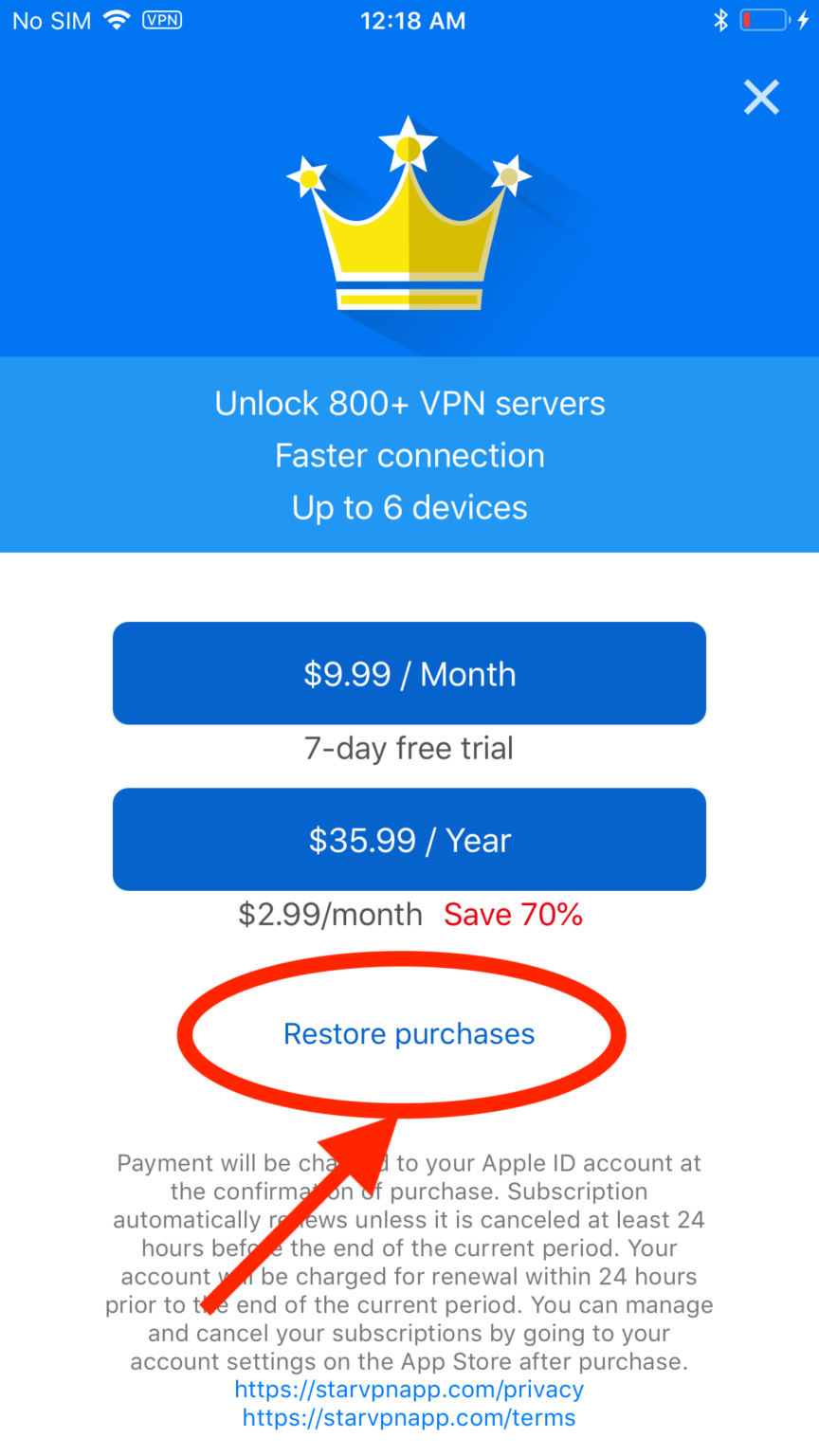819x1456 pixels.
Task: Click the charging bolt icon
Action: click(x=805, y=20)
